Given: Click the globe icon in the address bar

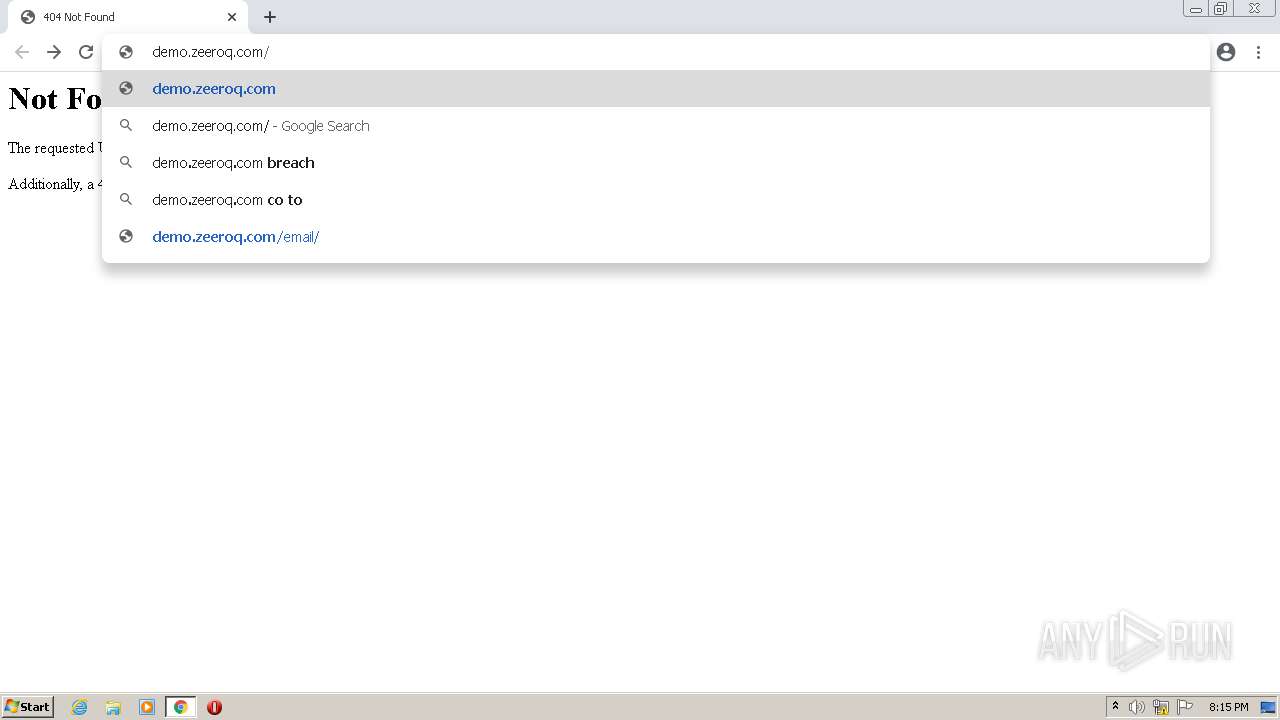Looking at the screenshot, I should 126,52.
